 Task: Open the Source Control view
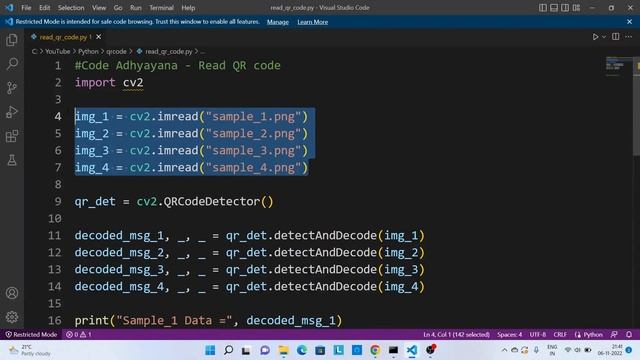point(12,88)
